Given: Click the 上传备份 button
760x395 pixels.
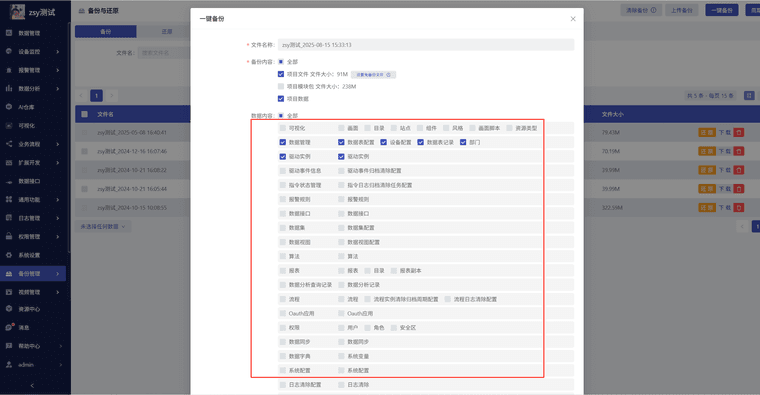Looking at the screenshot, I should tap(681, 10).
